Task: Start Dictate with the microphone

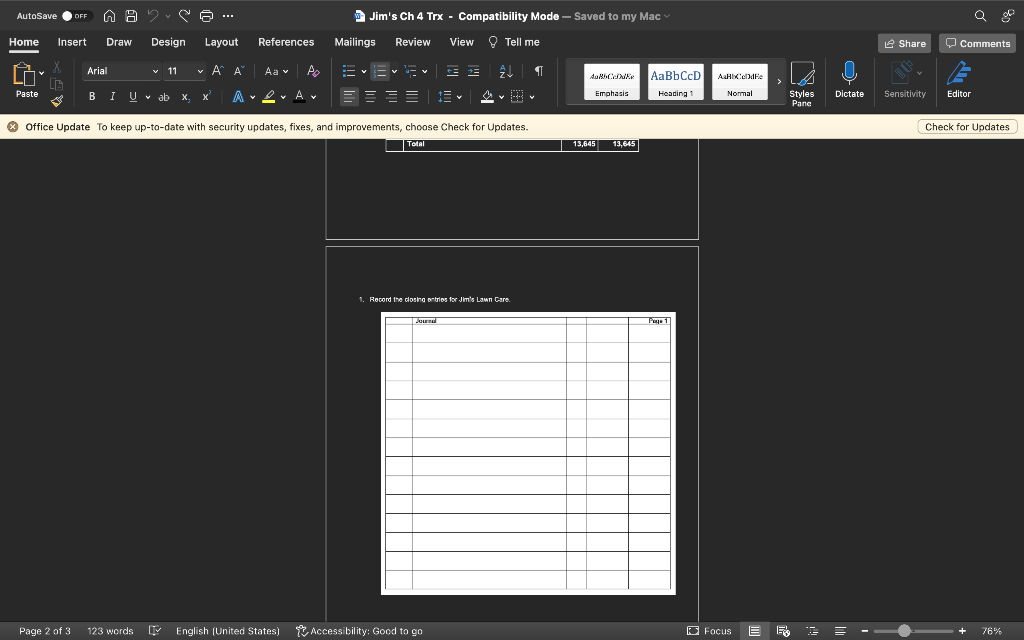Action: click(850, 80)
